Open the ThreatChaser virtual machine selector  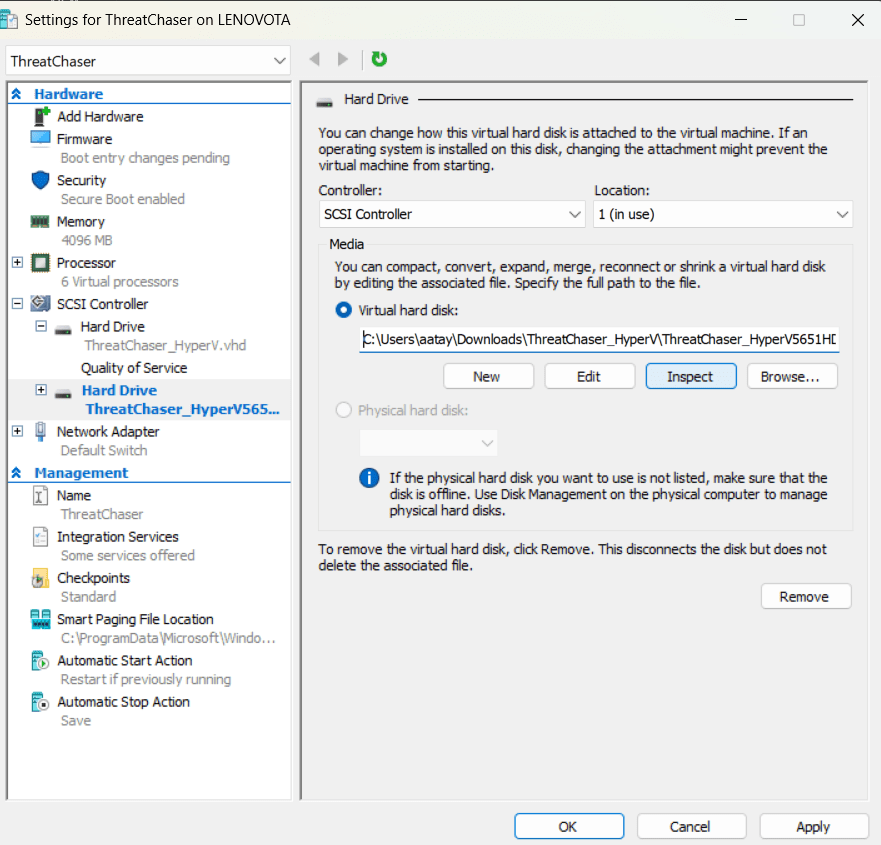148,61
